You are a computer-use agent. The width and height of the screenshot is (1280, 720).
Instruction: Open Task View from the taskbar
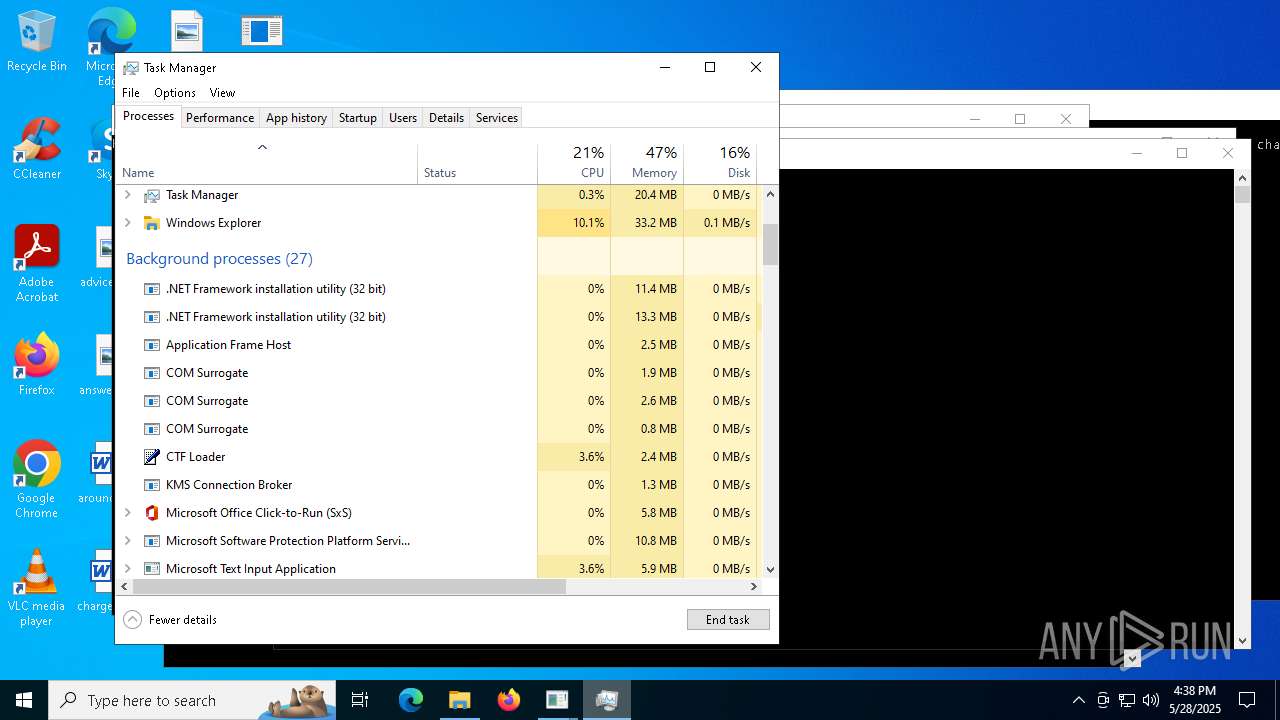(360, 700)
